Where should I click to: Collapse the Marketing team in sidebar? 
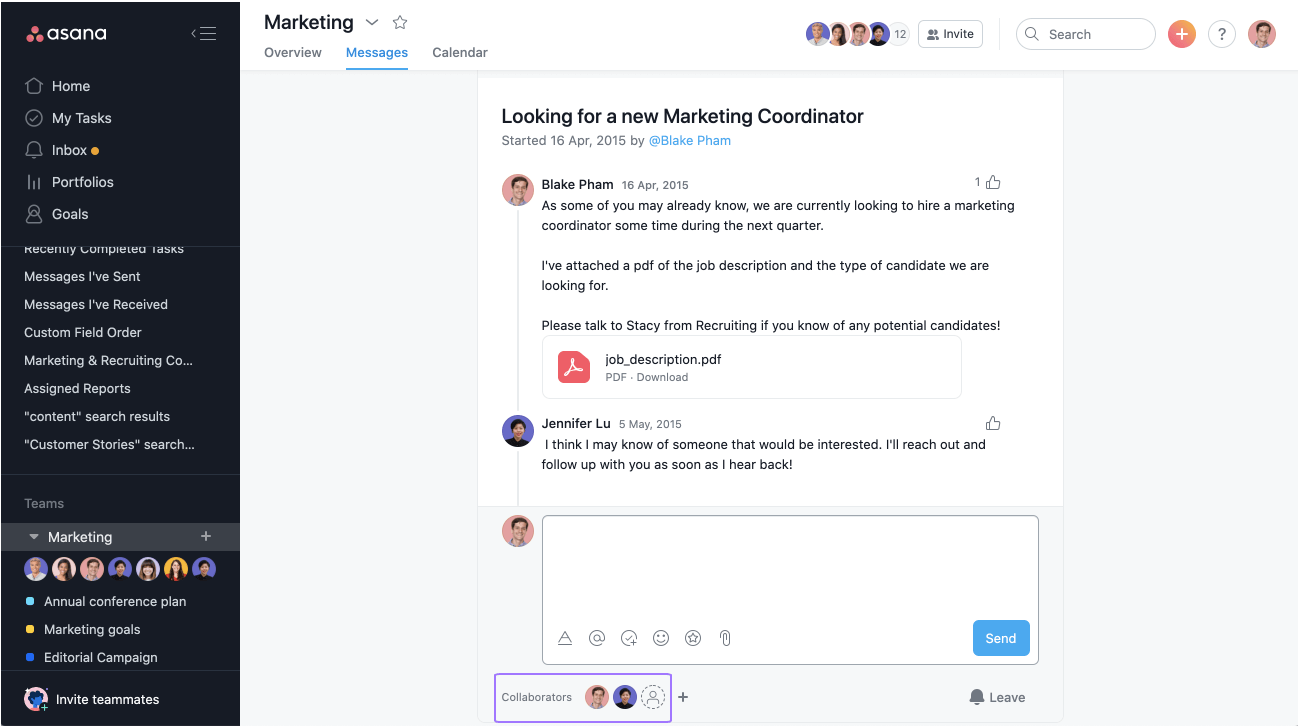(x=34, y=537)
